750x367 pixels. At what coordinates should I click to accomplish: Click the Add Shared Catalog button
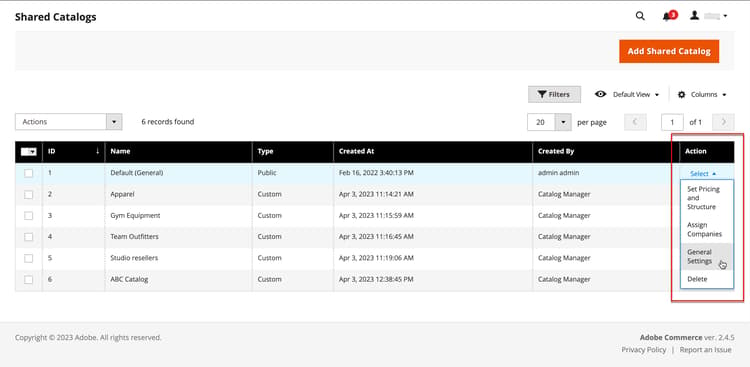pos(669,51)
